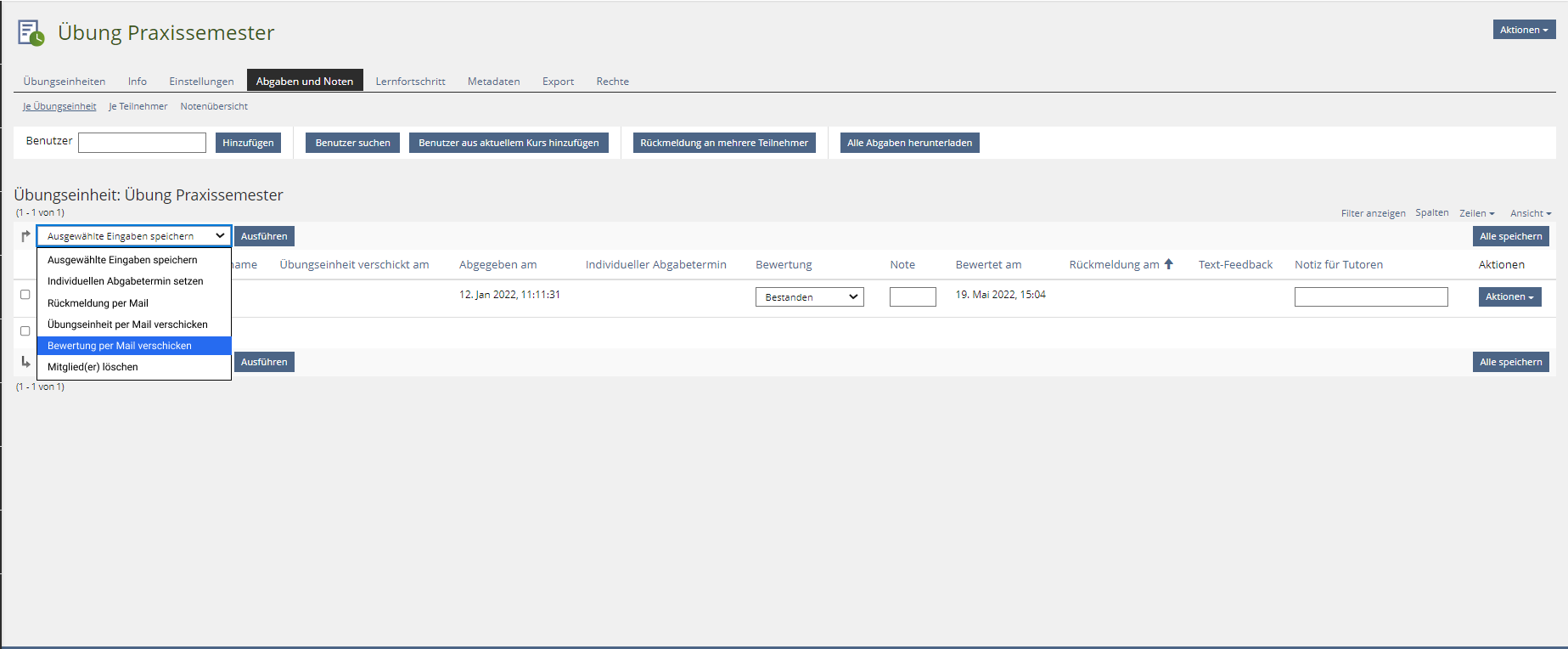1568x649 pixels.
Task: Click the bottom arrow icon beside lower Ausführen
Action: pos(25,362)
